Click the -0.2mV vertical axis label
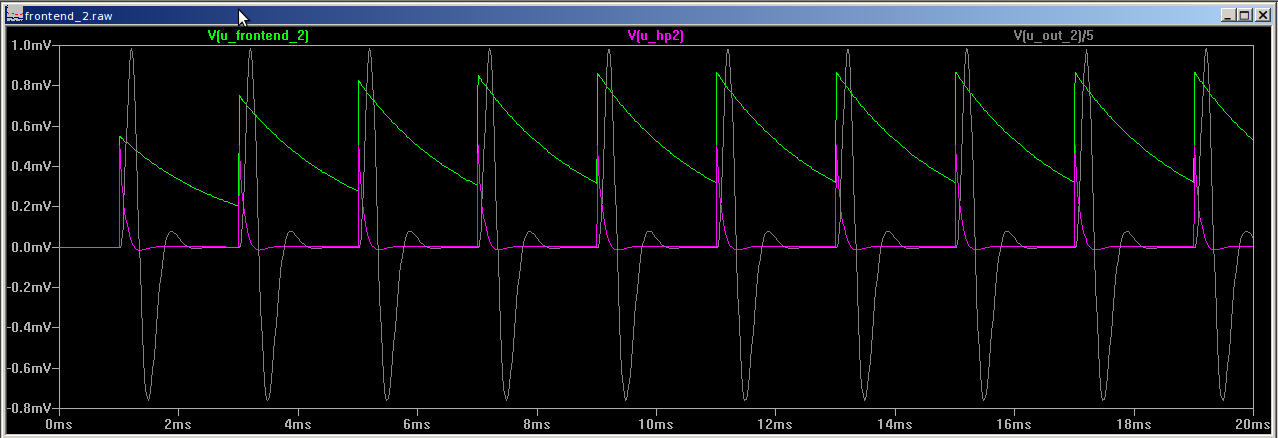Viewport: 1278px width, 438px height. click(28, 287)
